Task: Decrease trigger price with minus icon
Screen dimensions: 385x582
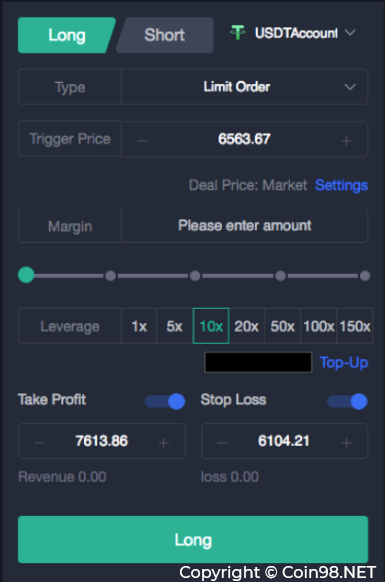Action: point(142,141)
